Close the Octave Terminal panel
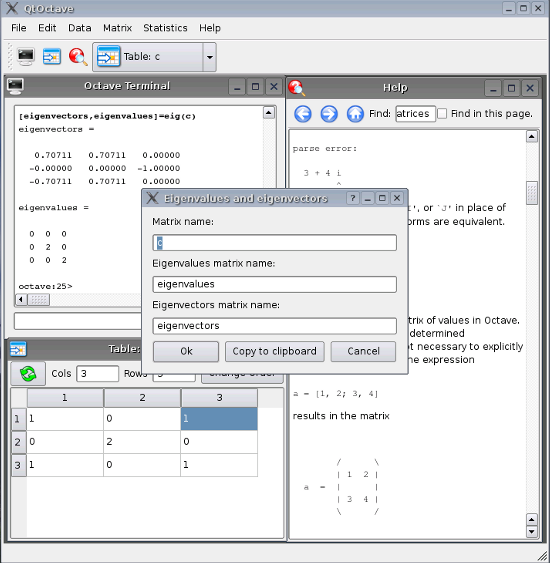Image resolution: width=550 pixels, height=563 pixels. click(x=274, y=87)
